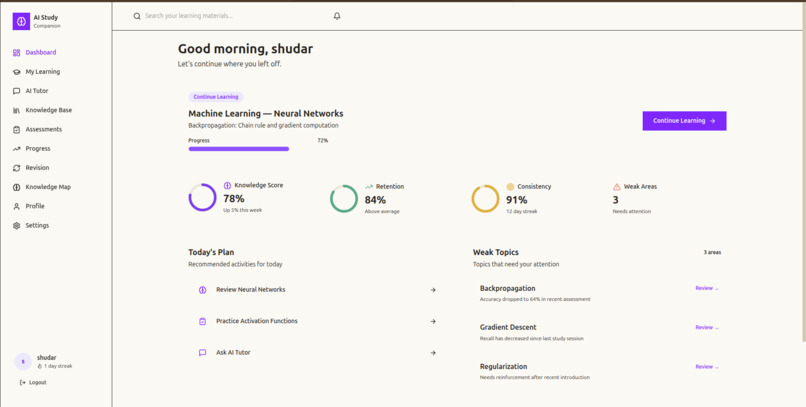Click the Knowledge Score purple ring

pos(203,197)
